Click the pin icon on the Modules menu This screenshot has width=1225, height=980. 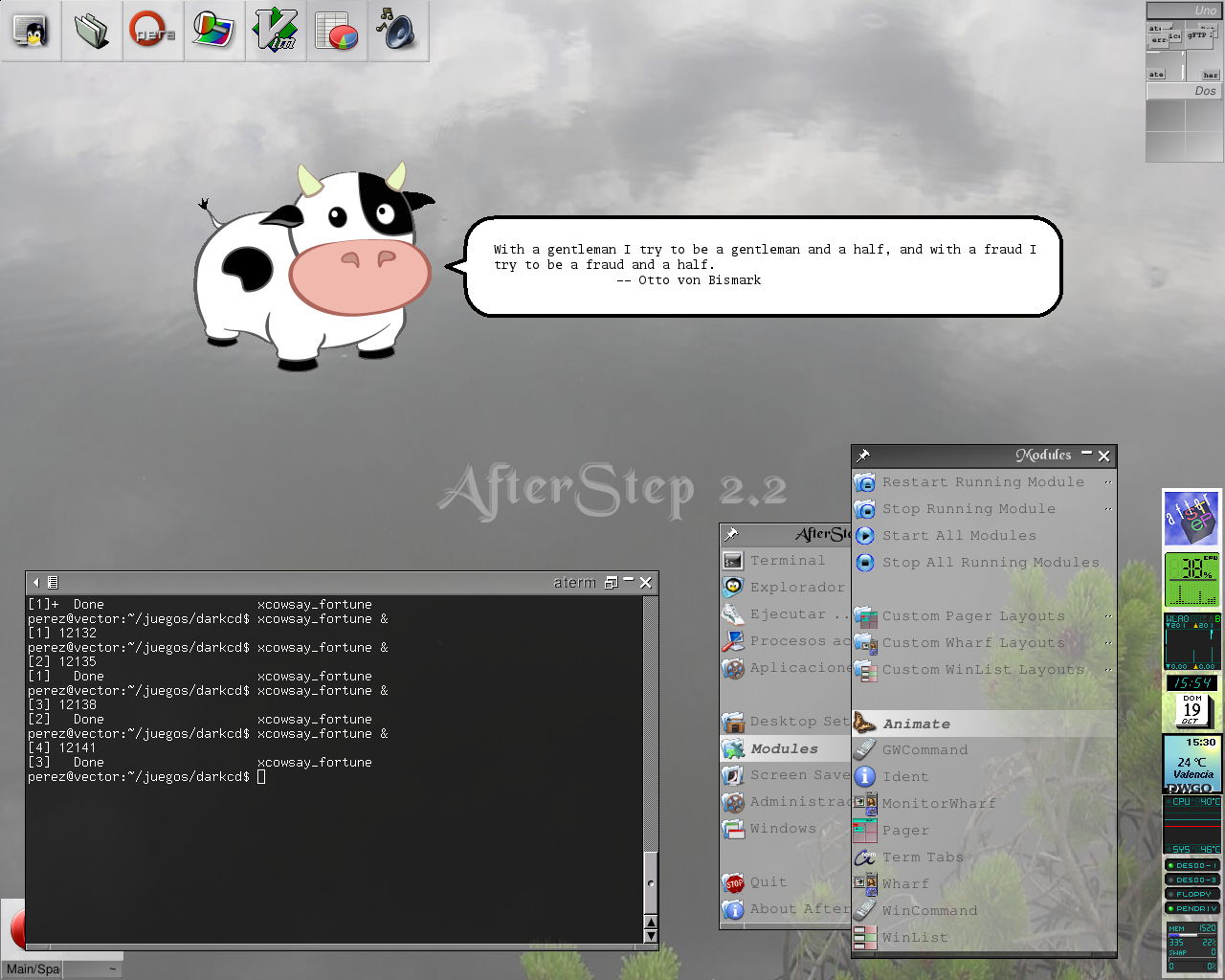[x=863, y=456]
